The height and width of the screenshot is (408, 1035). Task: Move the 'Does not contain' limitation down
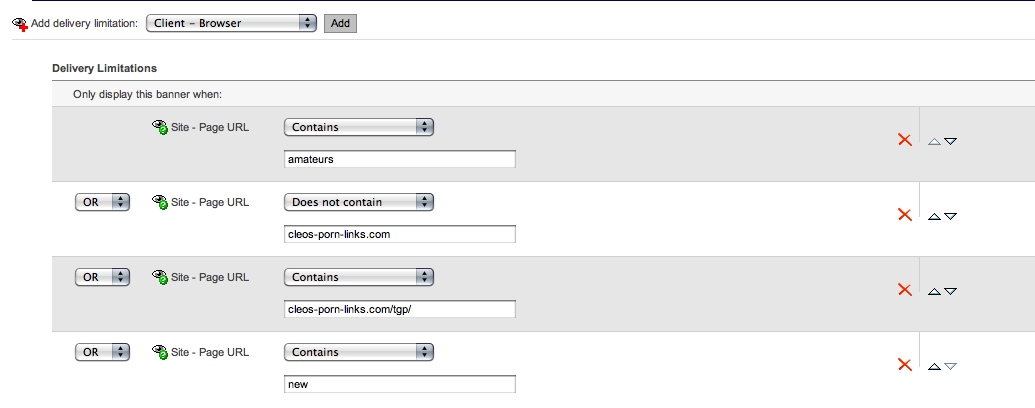[951, 216]
